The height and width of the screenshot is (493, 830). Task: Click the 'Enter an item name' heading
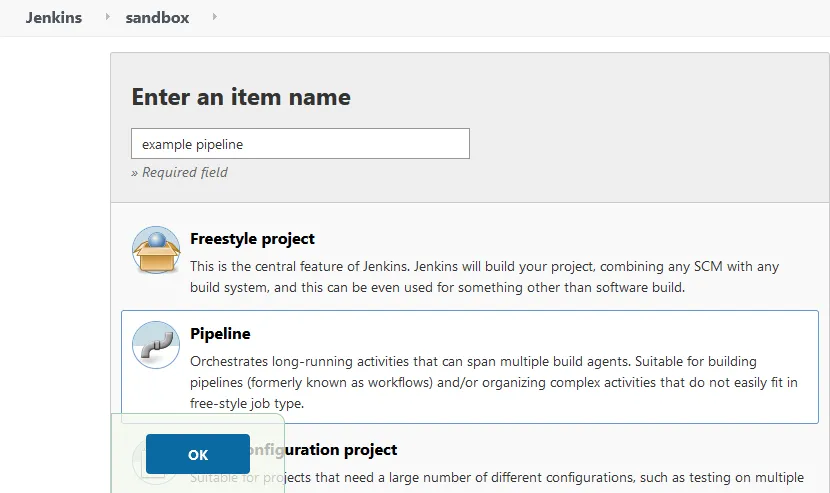pyautogui.click(x=241, y=97)
